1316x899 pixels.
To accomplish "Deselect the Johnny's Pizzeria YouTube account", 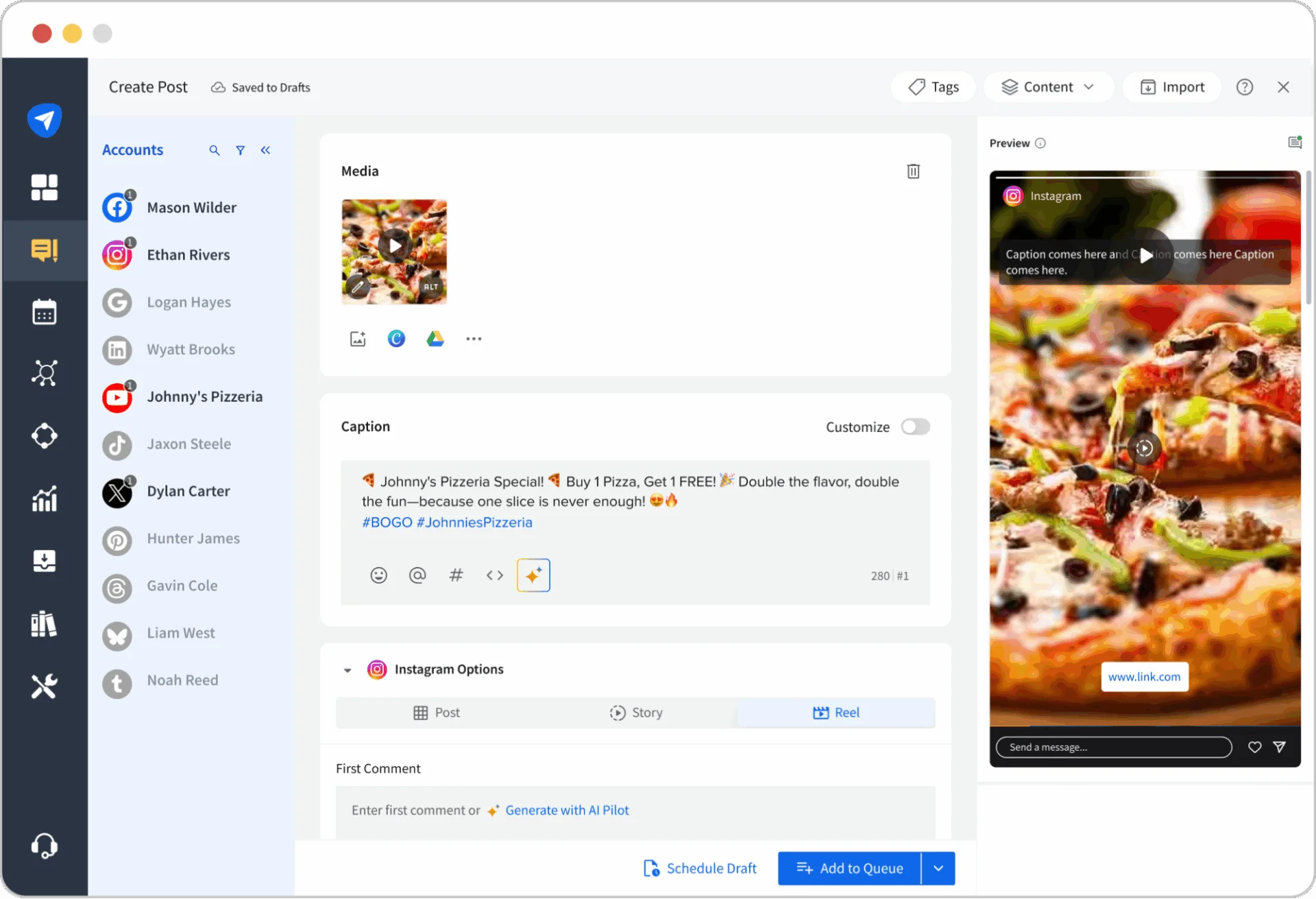I will pos(204,397).
